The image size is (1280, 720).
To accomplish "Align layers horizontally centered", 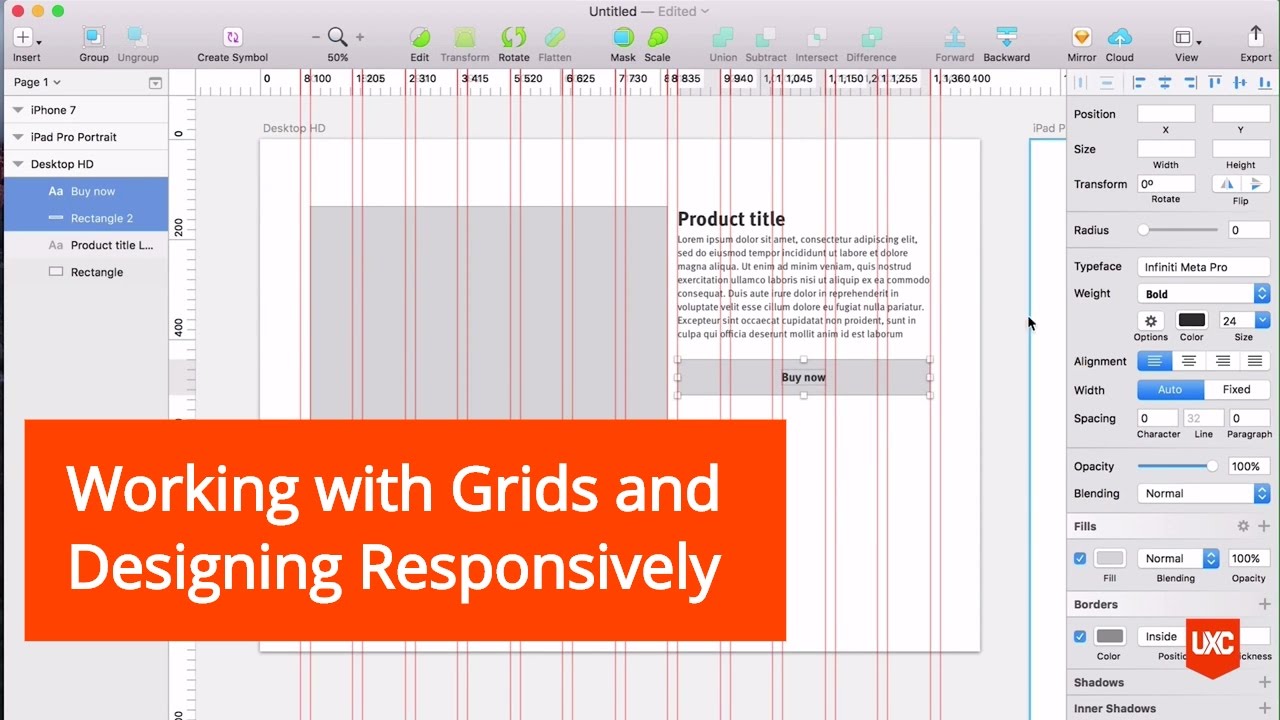I will coord(1165,83).
